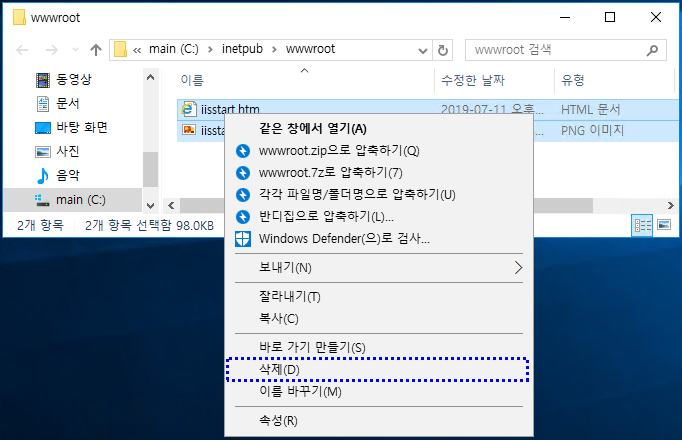Viewport: 682px width, 440px height.
Task: Click the navigation pane scrollbar thumb
Action: 150,169
